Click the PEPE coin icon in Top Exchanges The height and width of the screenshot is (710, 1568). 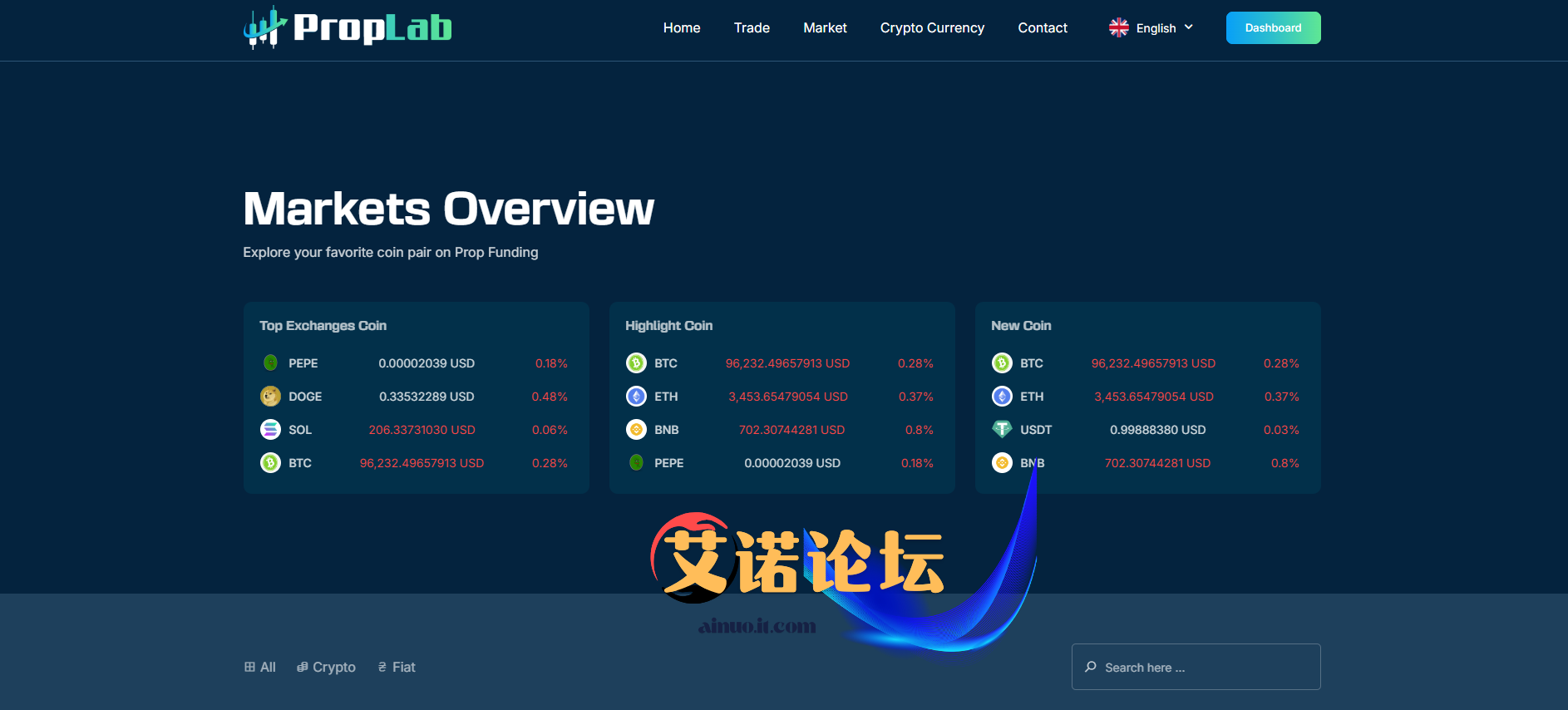click(270, 363)
